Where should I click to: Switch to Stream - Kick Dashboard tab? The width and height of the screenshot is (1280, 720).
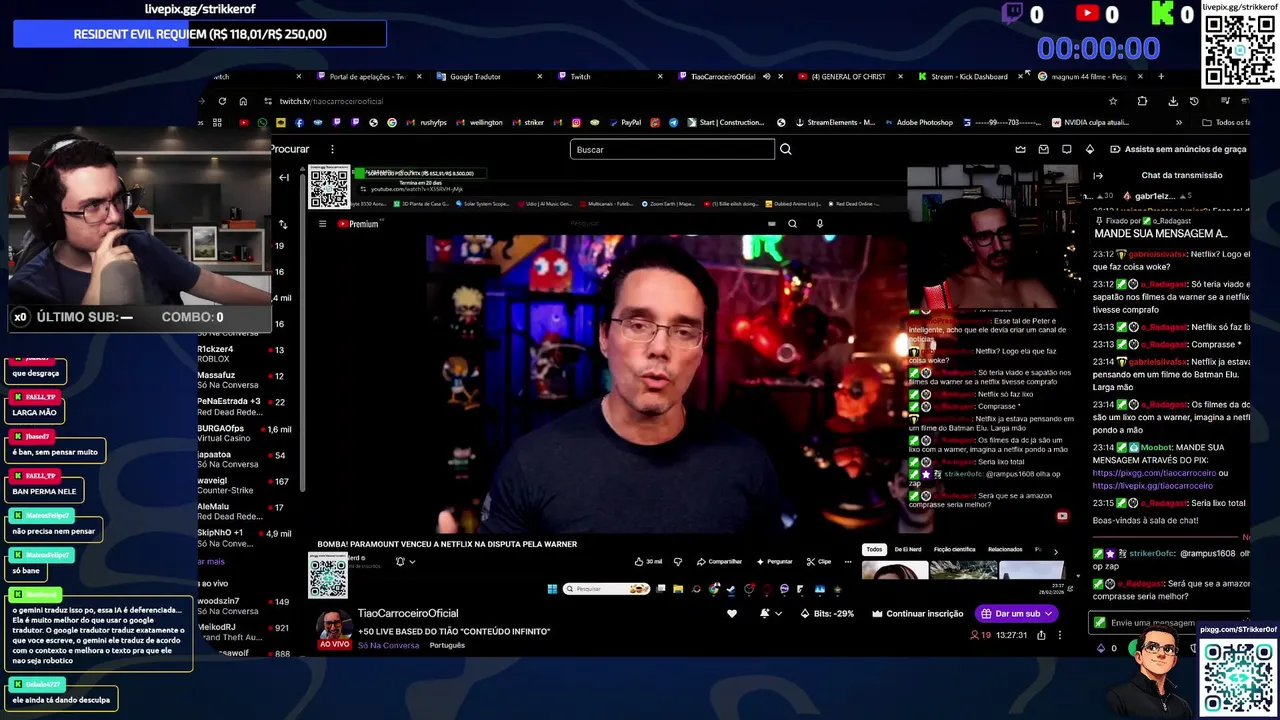[x=969, y=76]
